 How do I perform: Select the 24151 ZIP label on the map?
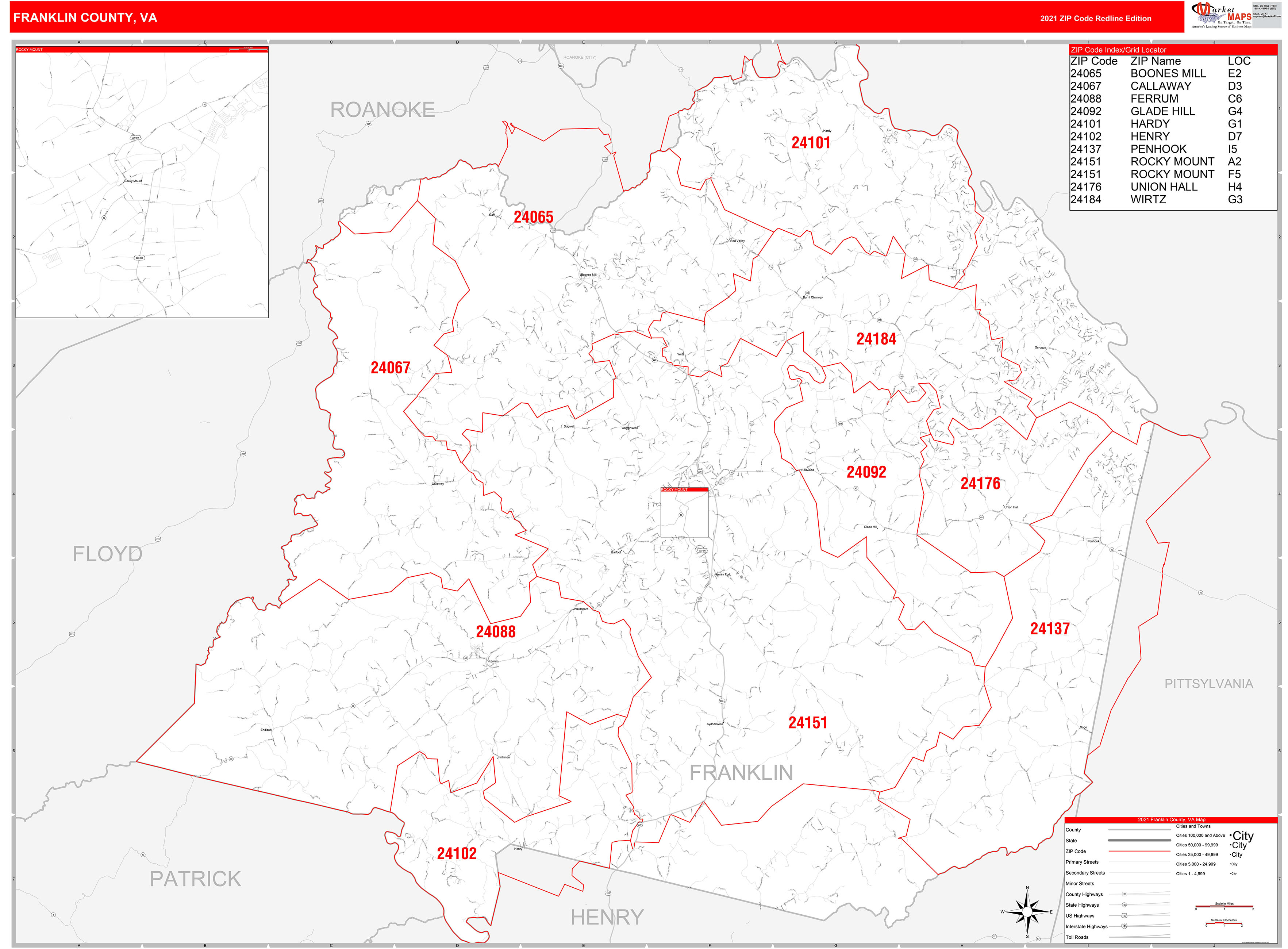pyautogui.click(x=808, y=723)
